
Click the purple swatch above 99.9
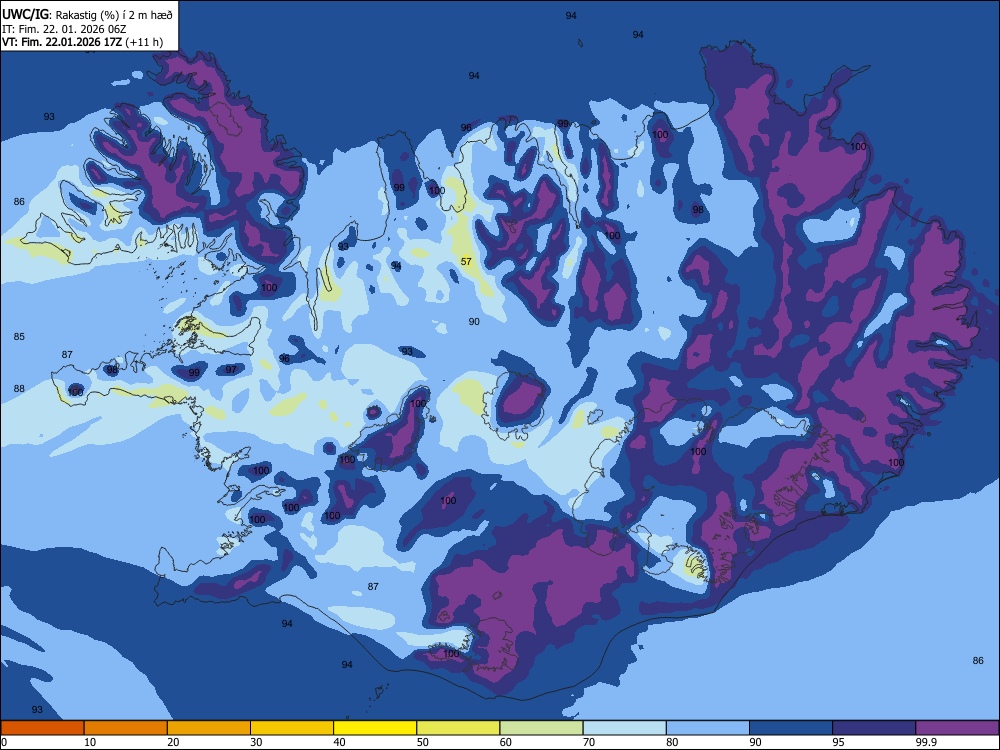coord(957,728)
